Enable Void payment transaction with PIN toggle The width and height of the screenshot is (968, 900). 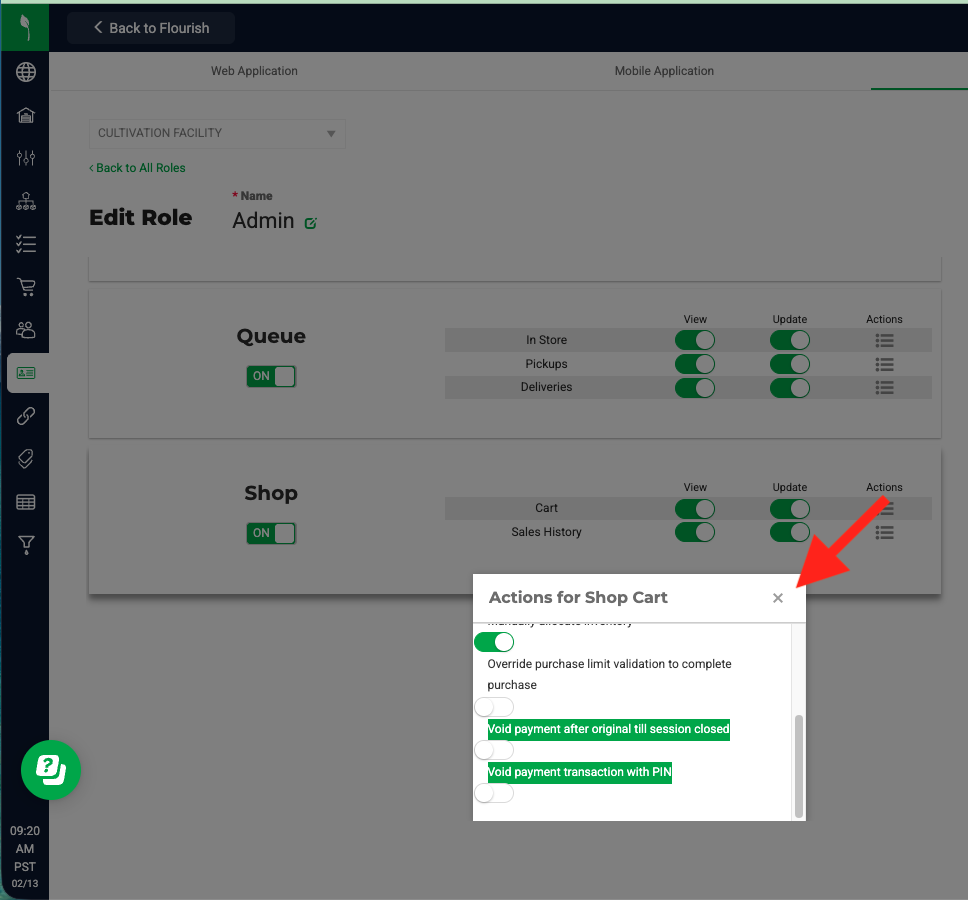pyautogui.click(x=494, y=793)
